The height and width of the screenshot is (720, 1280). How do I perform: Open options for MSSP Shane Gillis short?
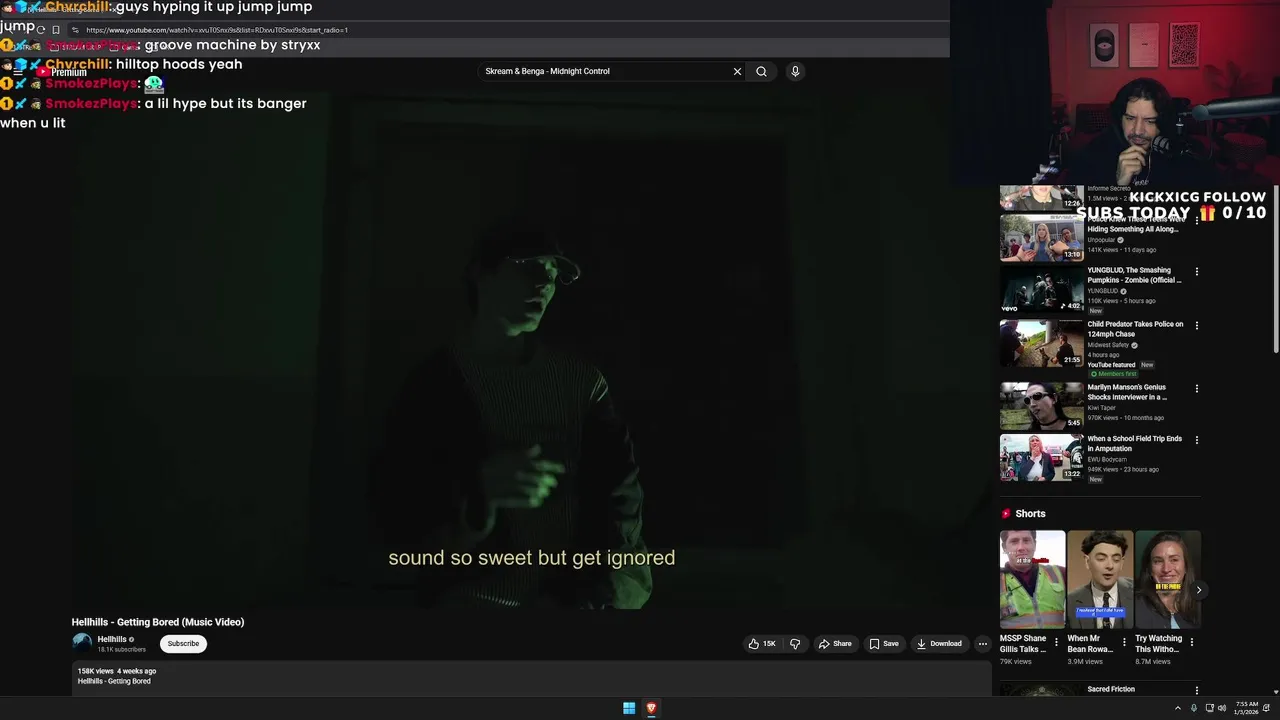1056,642
